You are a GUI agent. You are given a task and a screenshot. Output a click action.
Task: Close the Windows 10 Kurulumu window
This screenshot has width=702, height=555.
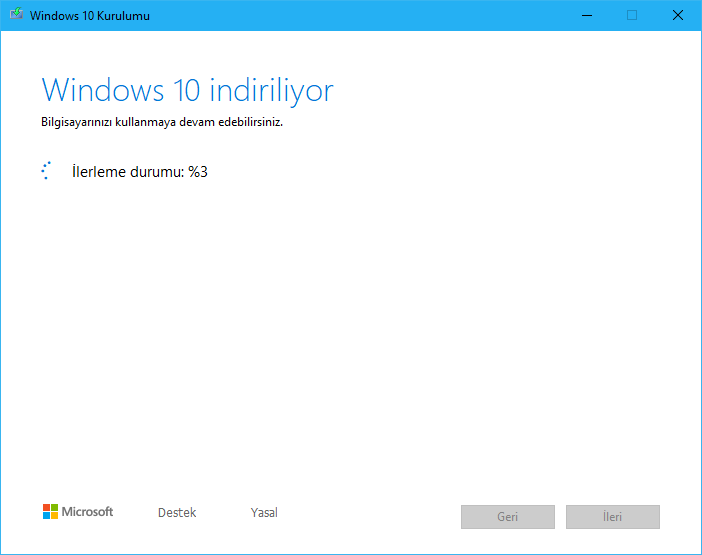[678, 16]
